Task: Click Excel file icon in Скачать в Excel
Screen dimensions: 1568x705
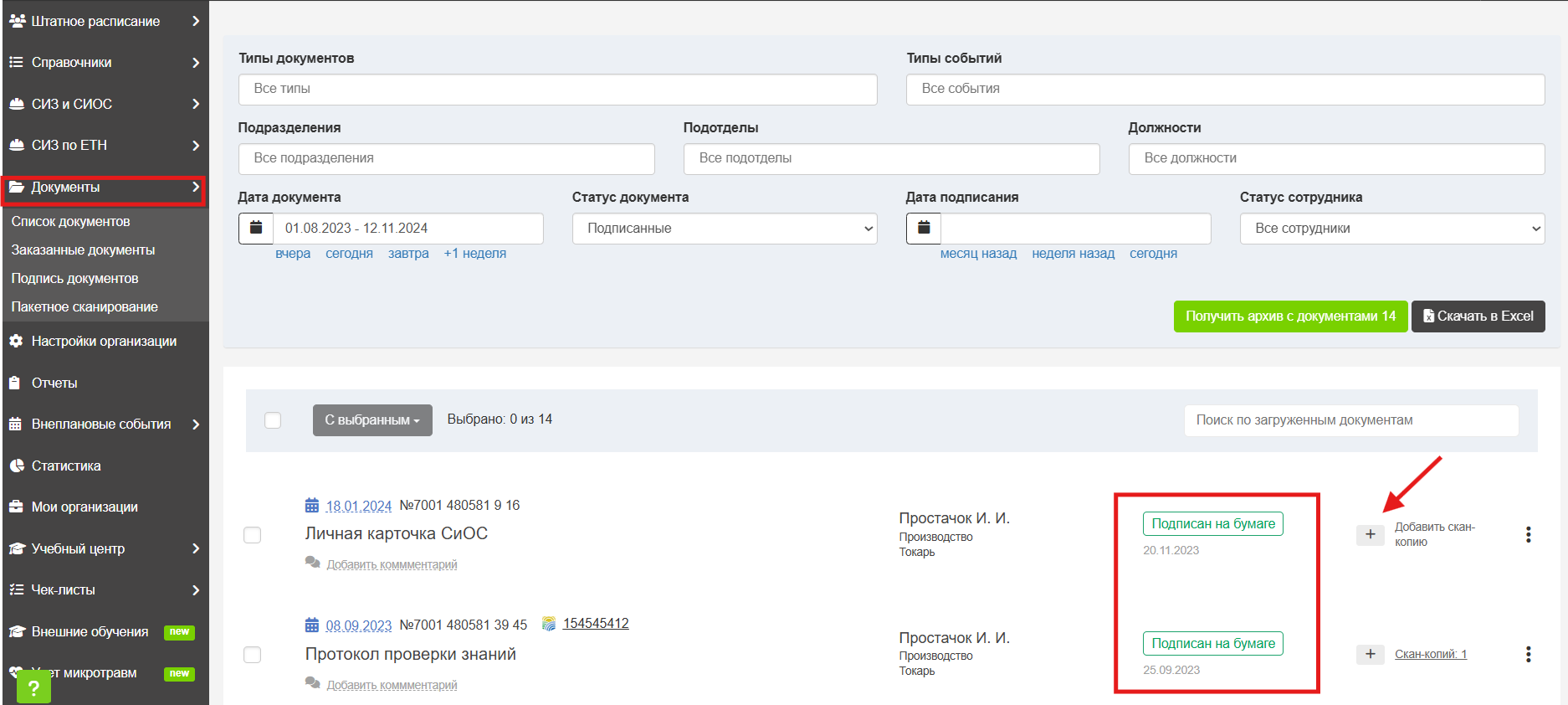Action: point(1429,316)
